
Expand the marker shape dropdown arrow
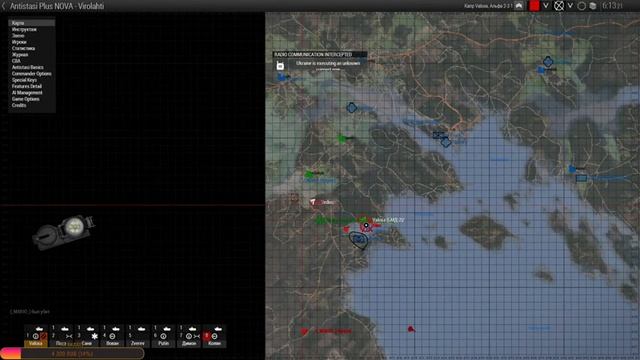tap(570, 6)
